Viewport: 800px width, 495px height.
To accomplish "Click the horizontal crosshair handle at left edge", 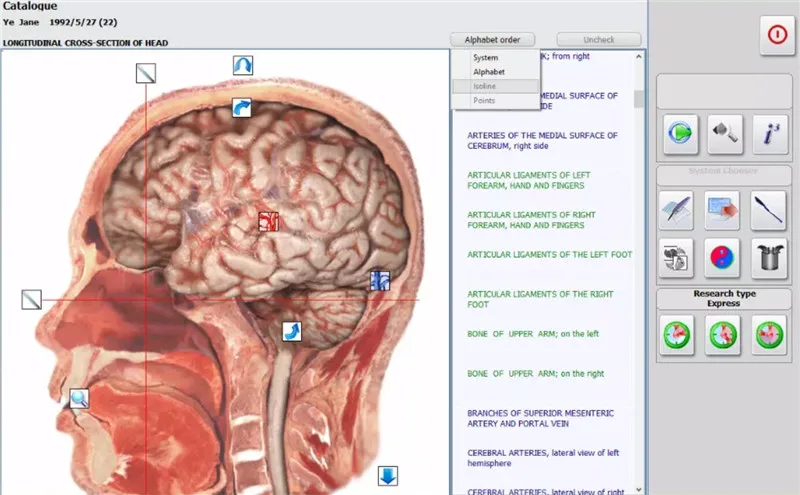I will point(32,299).
